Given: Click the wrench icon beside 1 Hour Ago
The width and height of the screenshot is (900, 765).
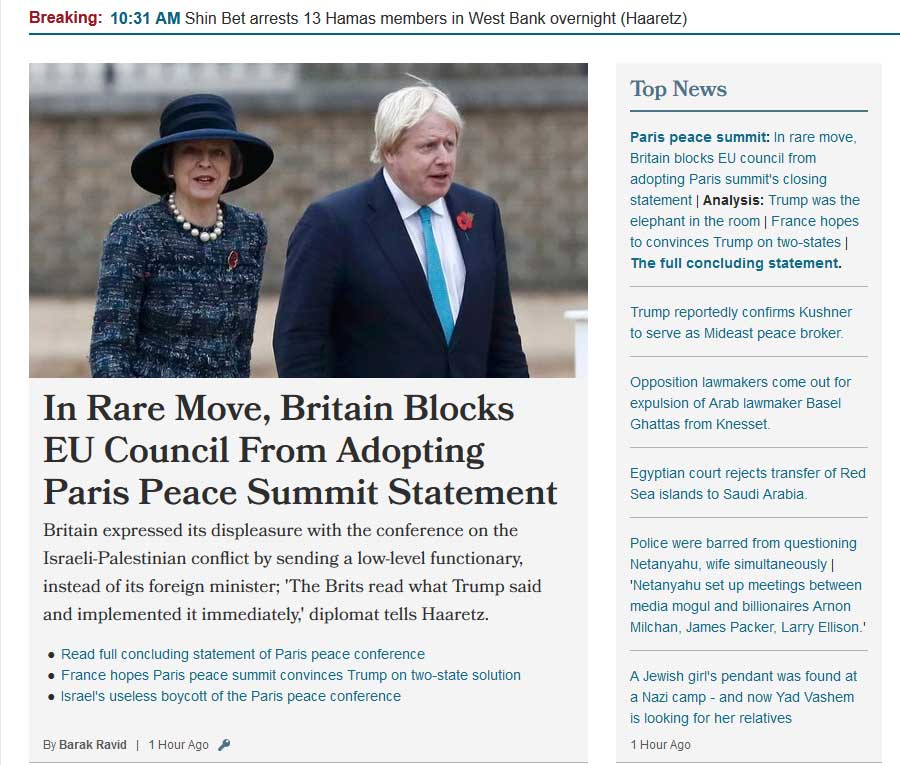Looking at the screenshot, I should (224, 744).
